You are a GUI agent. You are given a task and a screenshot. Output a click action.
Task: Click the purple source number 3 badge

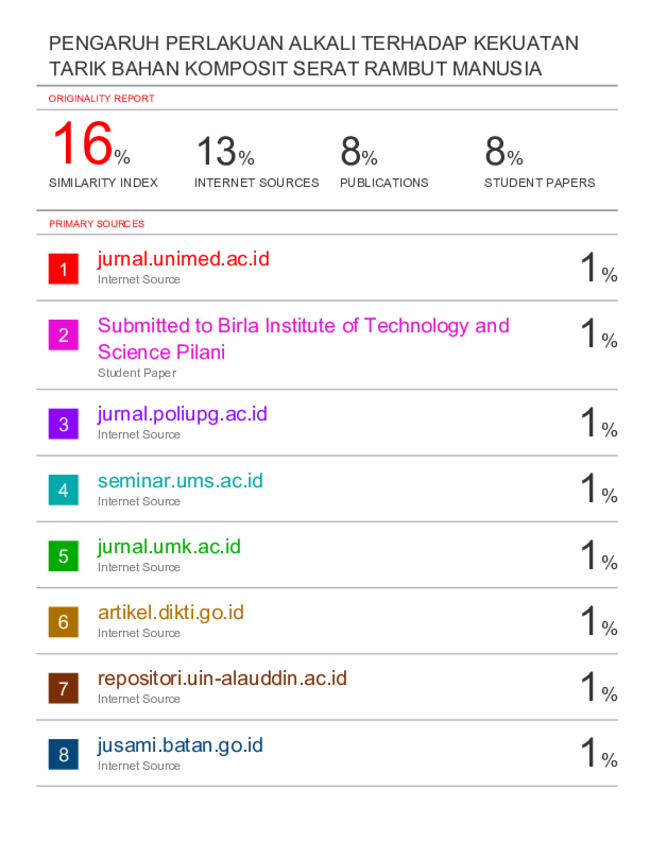[x=63, y=424]
